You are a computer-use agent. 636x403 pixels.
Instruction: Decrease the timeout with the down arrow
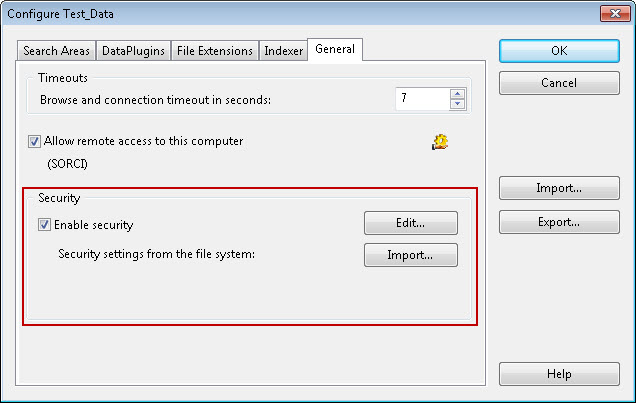458,104
